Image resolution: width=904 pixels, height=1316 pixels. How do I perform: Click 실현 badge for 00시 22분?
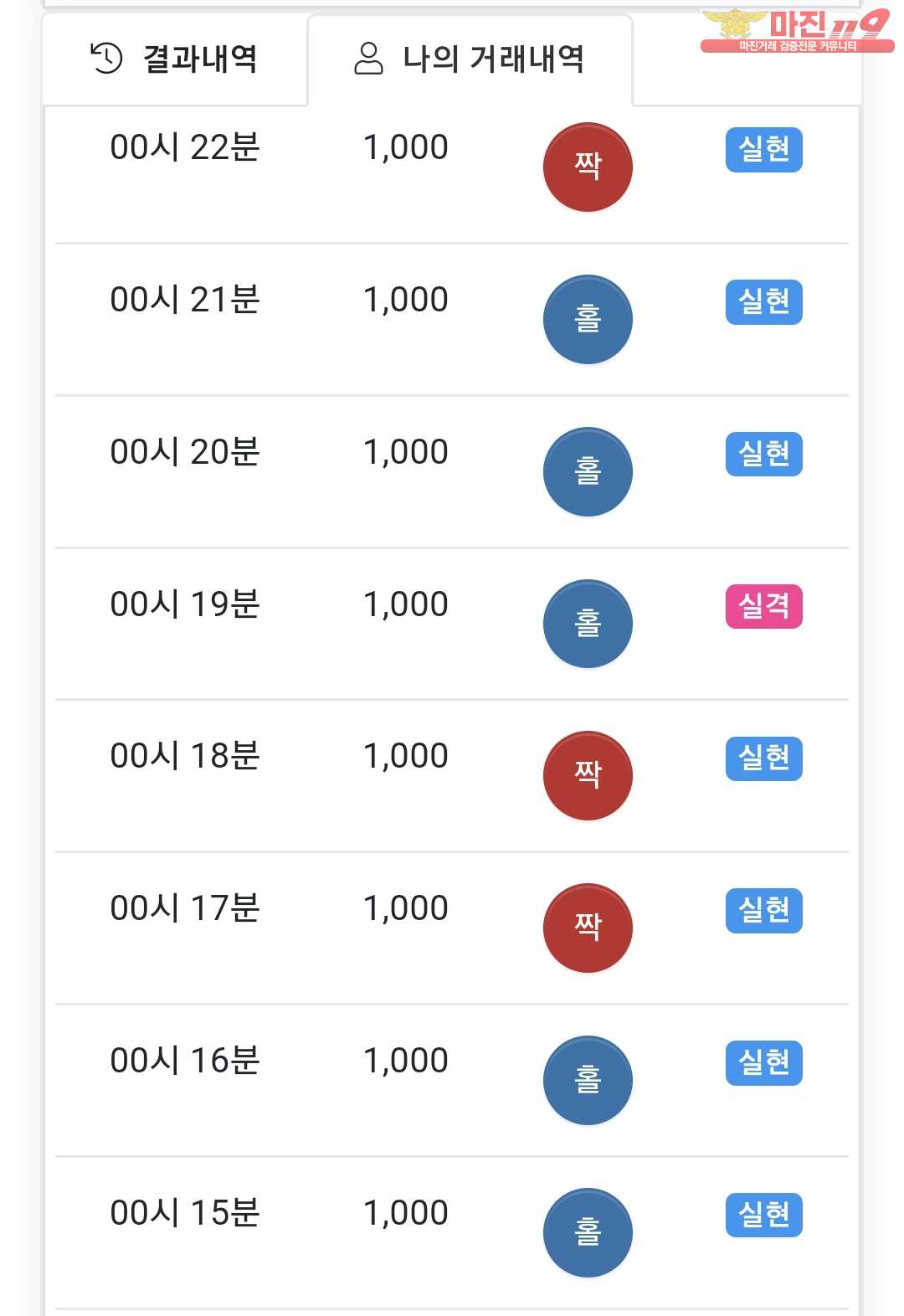coord(763,150)
